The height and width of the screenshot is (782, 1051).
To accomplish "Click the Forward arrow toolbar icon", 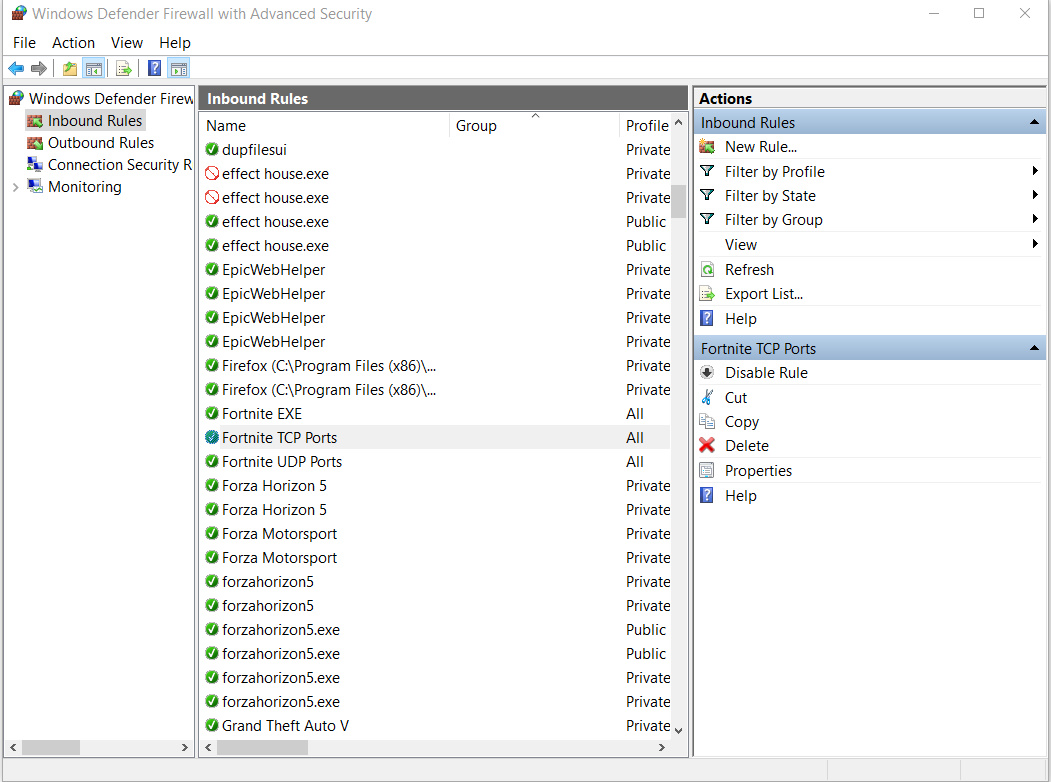I will tap(39, 68).
